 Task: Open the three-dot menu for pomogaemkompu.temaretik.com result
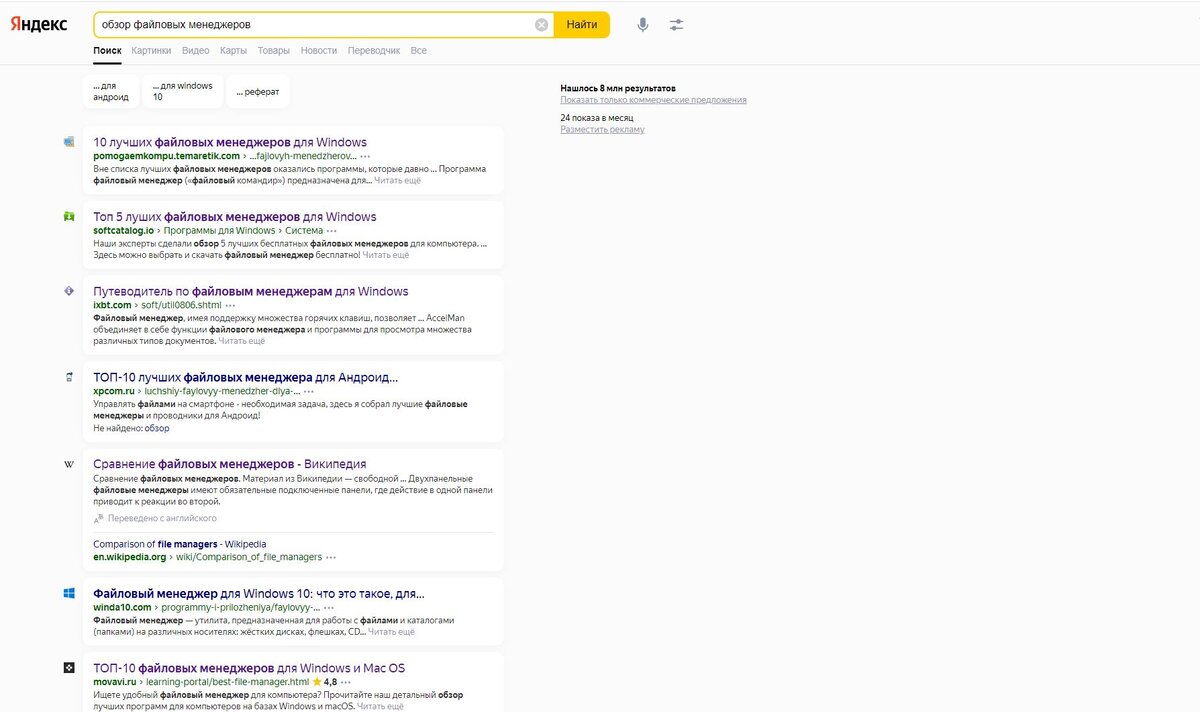365,157
